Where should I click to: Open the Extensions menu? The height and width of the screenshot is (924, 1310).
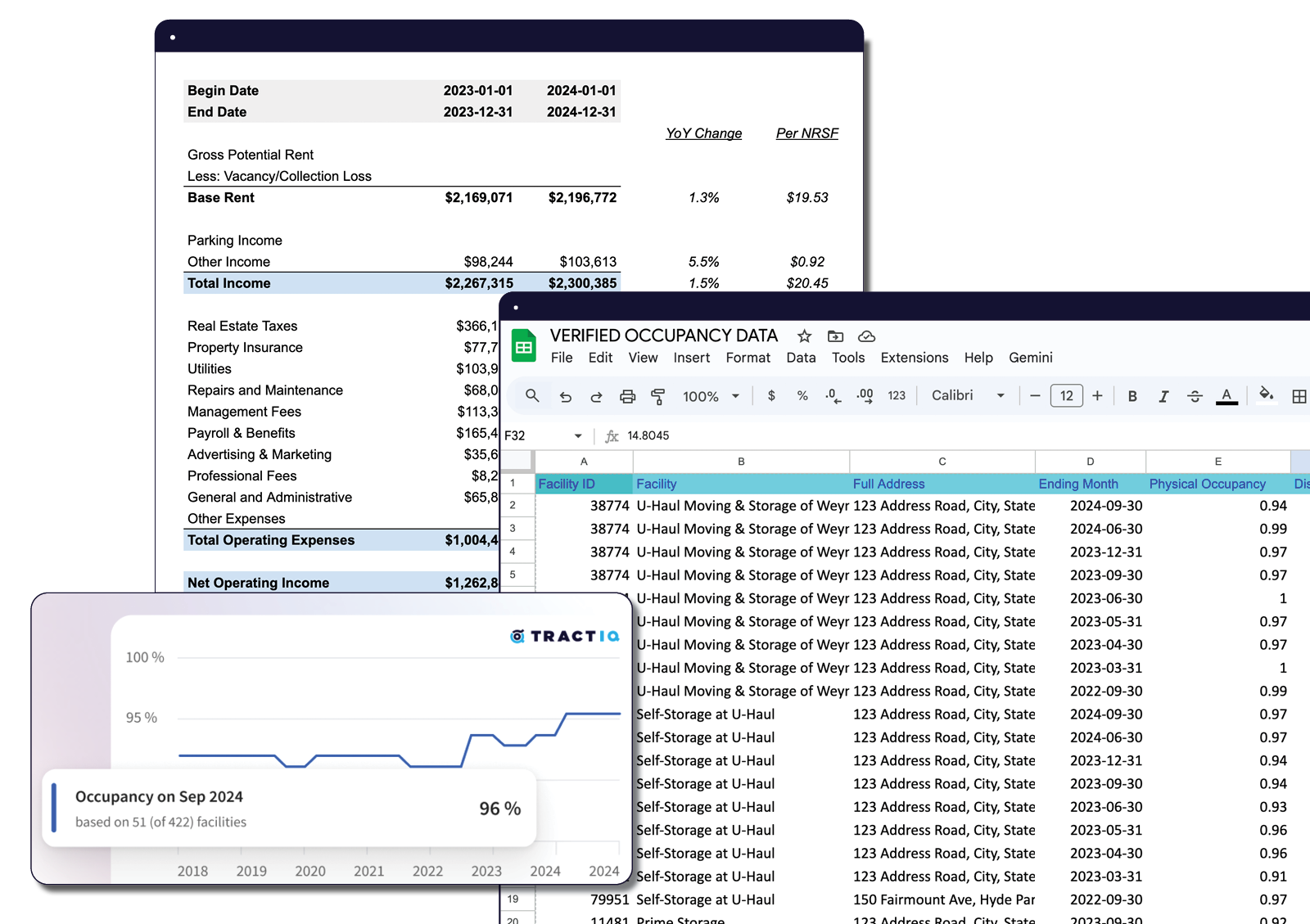[914, 358]
